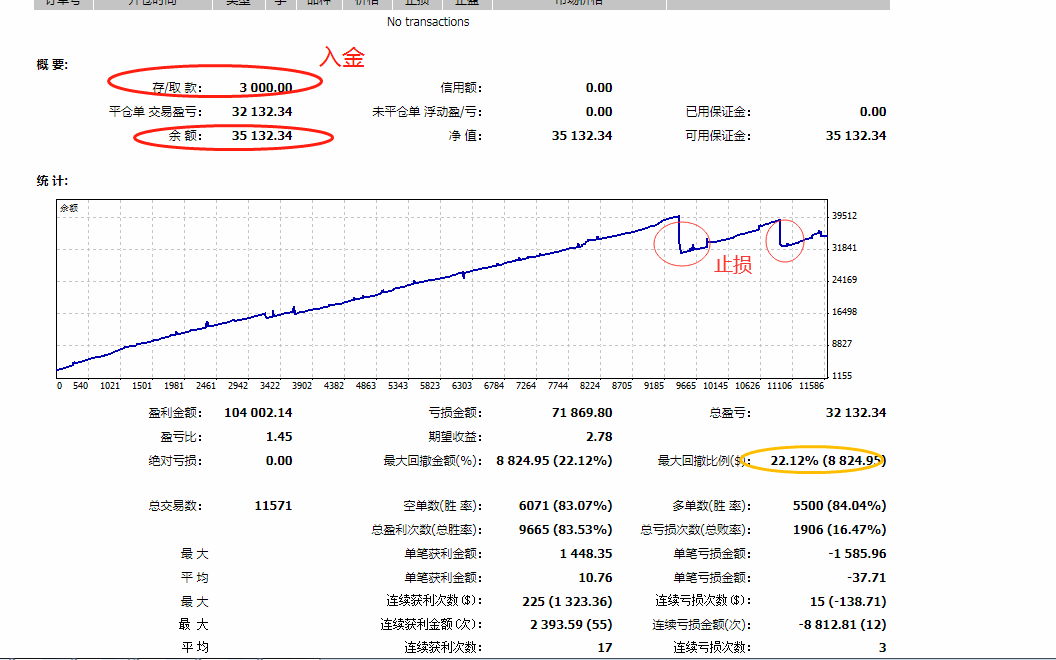Click the 5823 tick on chart x-axis
The width and height of the screenshot is (1056, 660).
click(x=430, y=386)
